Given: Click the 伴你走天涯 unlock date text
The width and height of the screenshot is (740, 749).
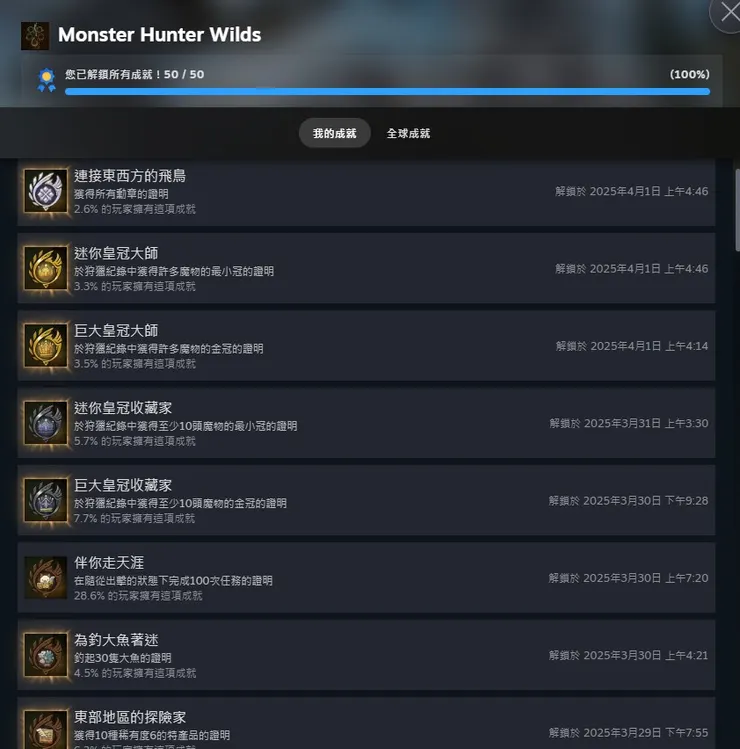Looking at the screenshot, I should point(628,578).
